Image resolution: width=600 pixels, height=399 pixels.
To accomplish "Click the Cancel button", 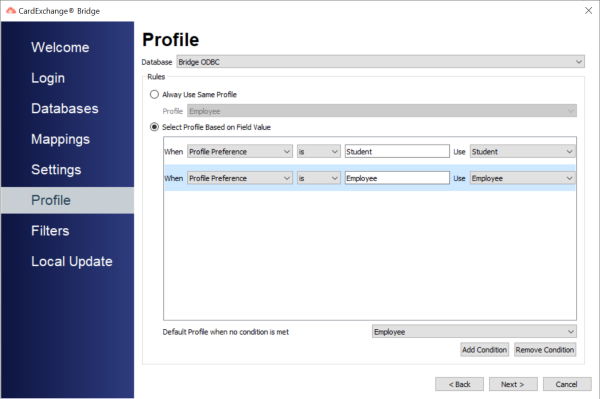I will 567,384.
